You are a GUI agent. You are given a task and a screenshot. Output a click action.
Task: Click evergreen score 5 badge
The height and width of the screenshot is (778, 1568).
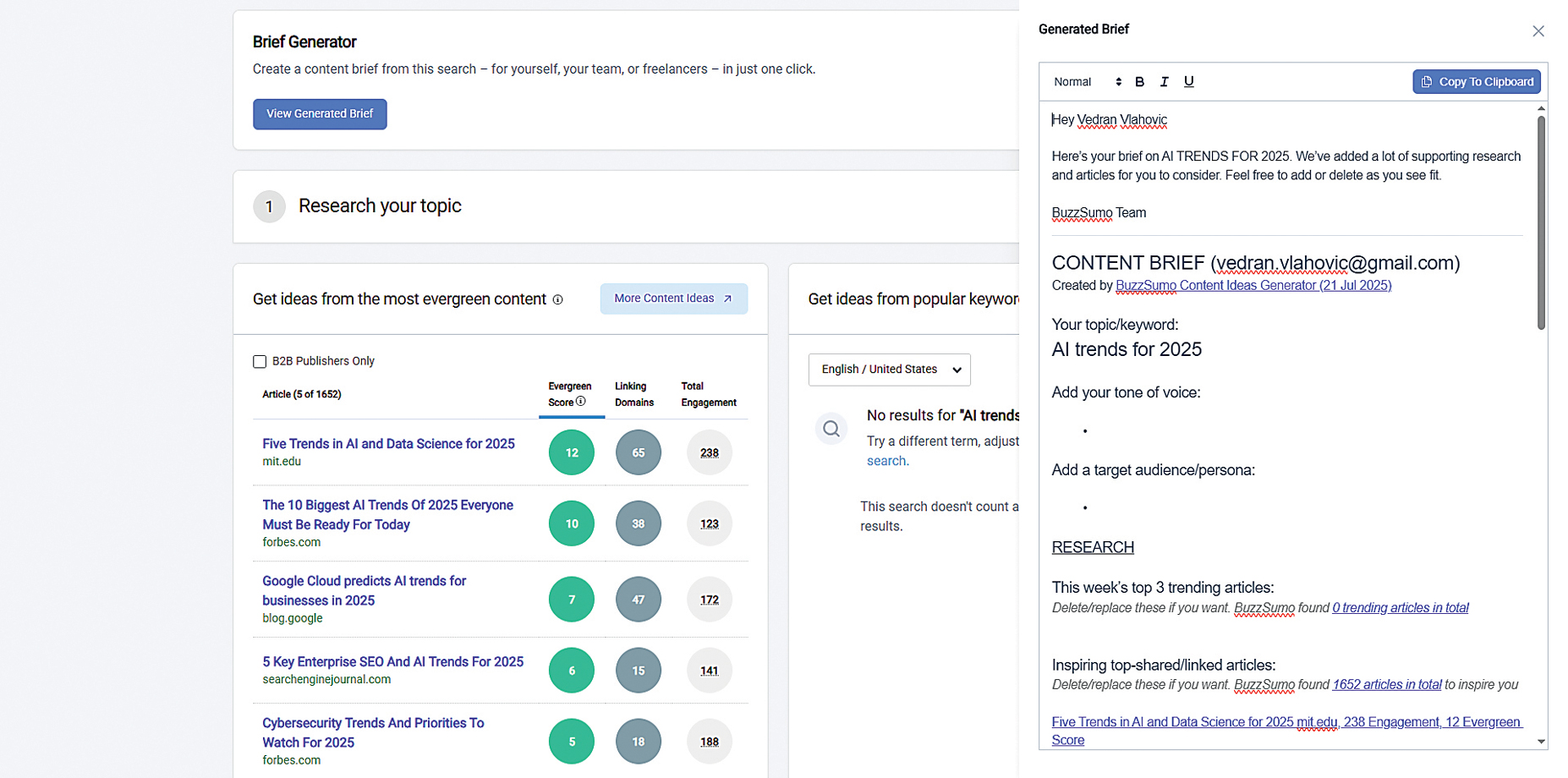(572, 742)
